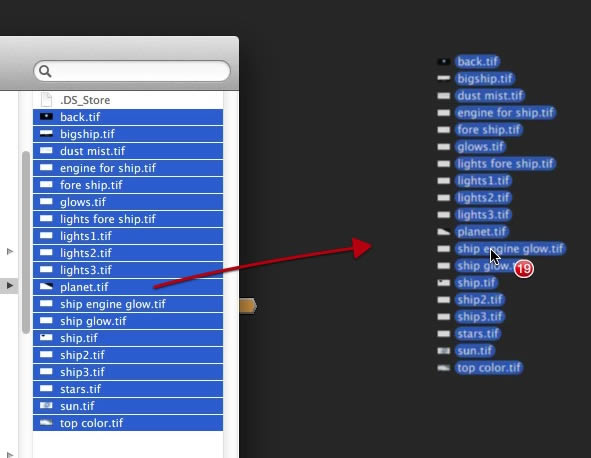Click the Finder column vertical scrollbar

tap(26, 242)
